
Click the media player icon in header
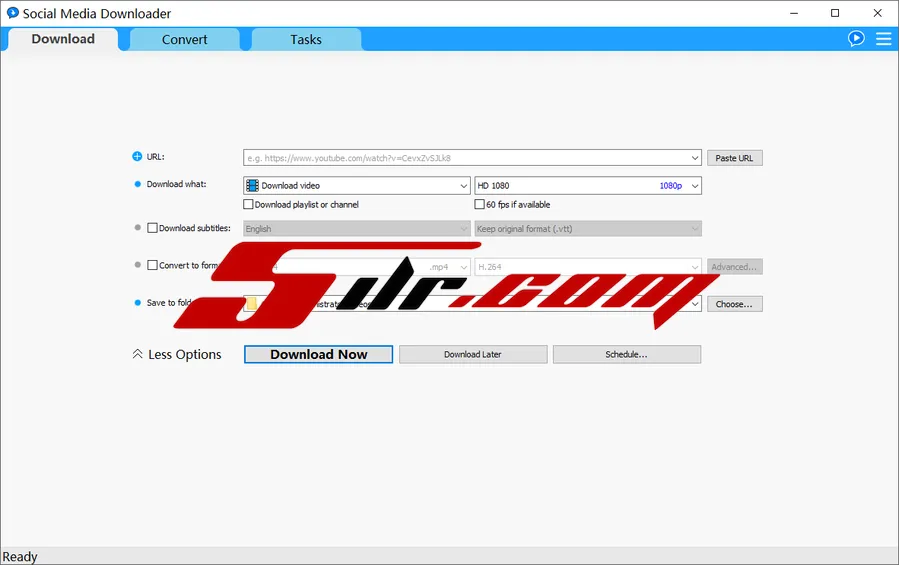click(x=856, y=38)
